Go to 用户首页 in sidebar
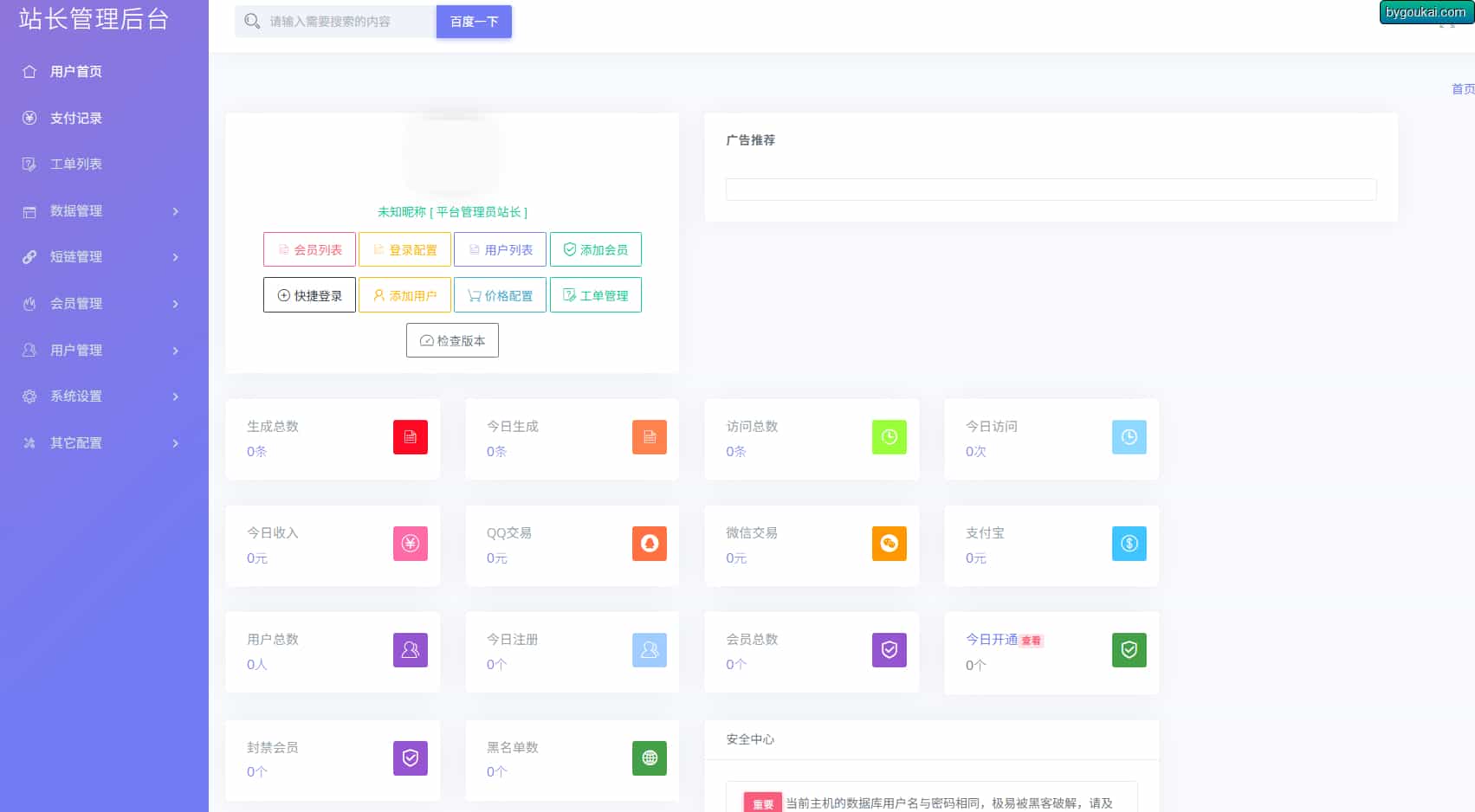The image size is (1475, 812). tap(76, 72)
